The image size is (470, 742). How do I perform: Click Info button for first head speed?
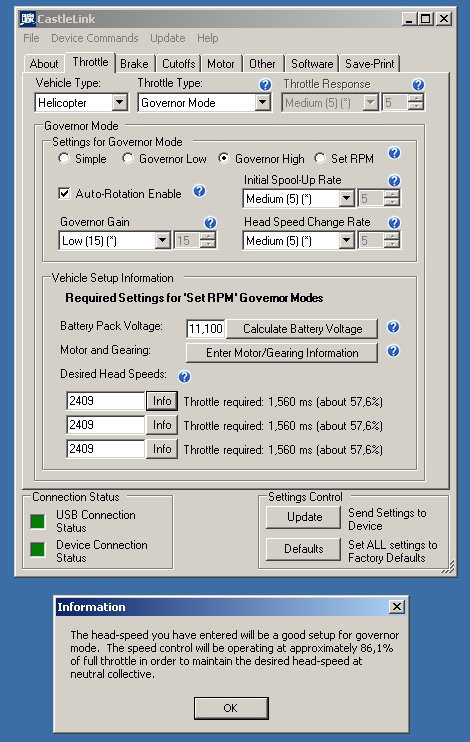(x=162, y=401)
